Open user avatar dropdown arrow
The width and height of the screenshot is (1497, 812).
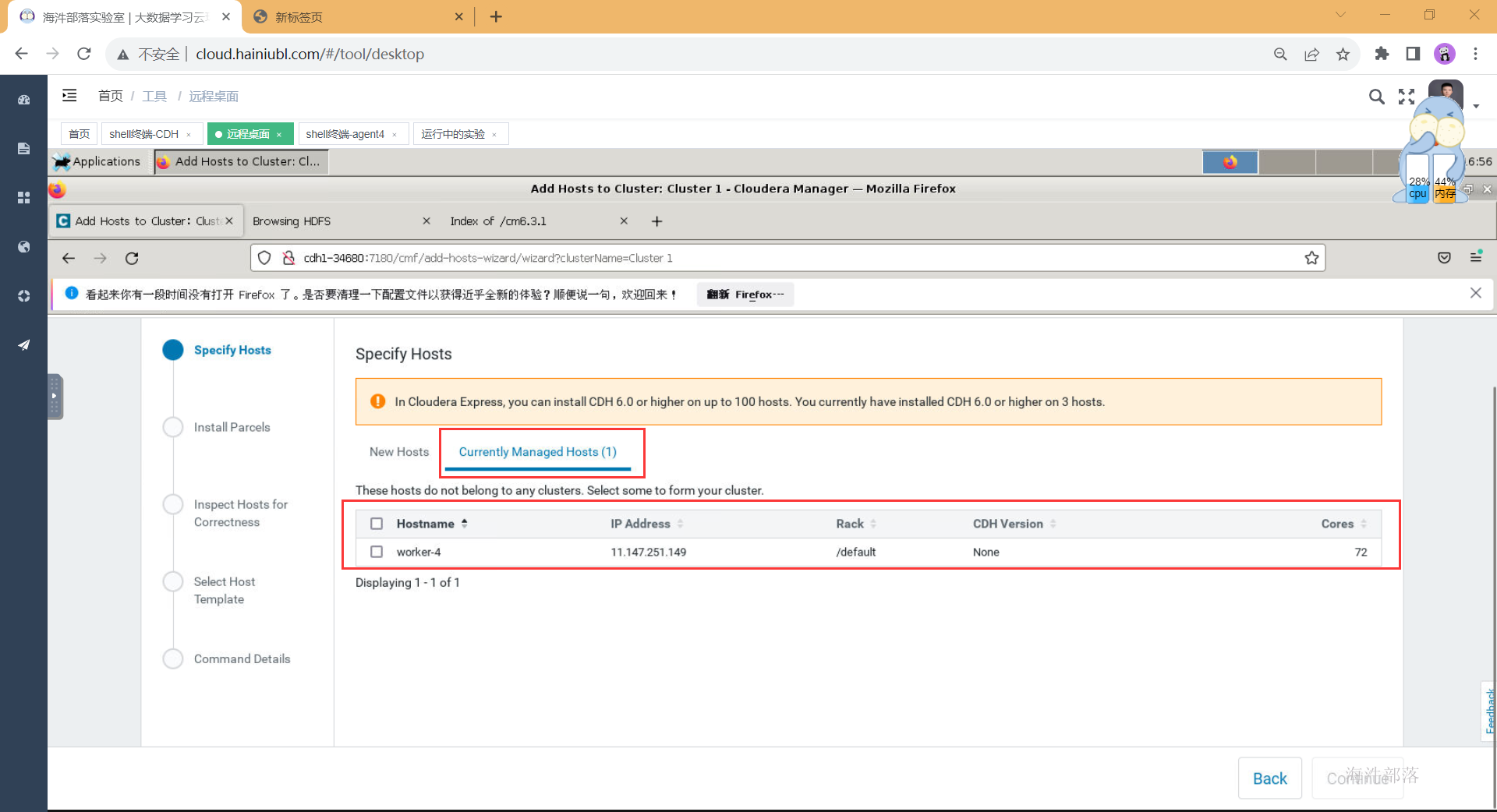pos(1476,106)
